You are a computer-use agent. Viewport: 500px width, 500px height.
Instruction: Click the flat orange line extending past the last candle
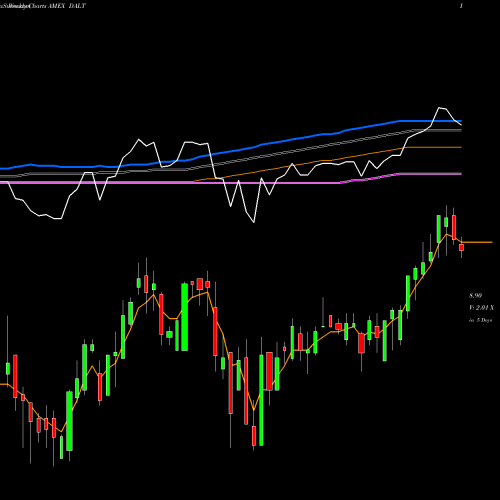coord(477,242)
